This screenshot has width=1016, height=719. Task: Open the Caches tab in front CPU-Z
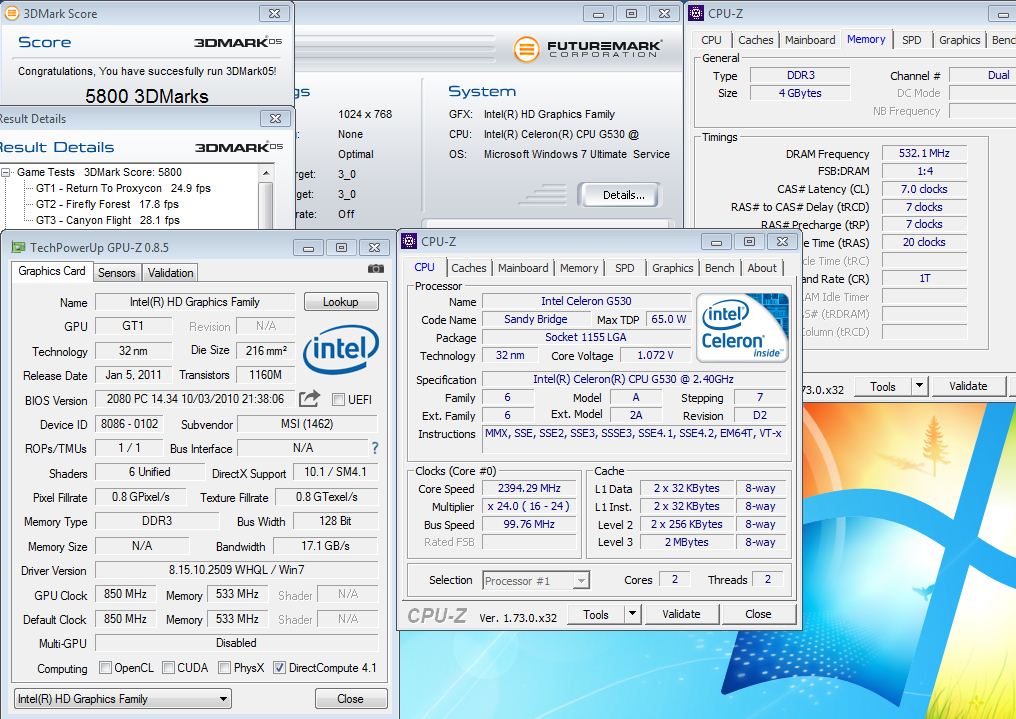point(468,268)
